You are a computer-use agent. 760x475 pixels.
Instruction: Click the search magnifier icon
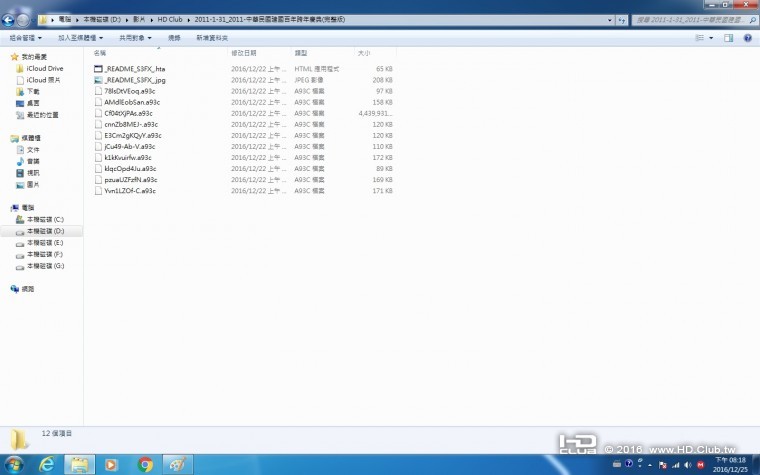coord(753,20)
